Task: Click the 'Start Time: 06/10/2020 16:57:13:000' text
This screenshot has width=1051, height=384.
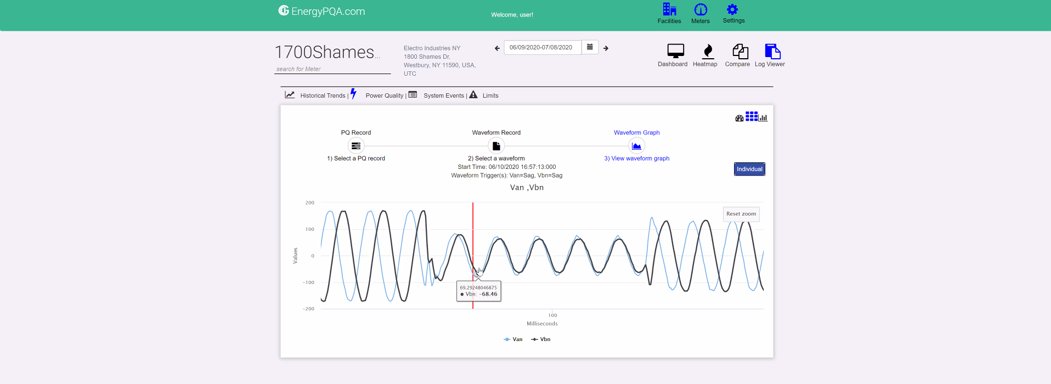Action: point(507,167)
